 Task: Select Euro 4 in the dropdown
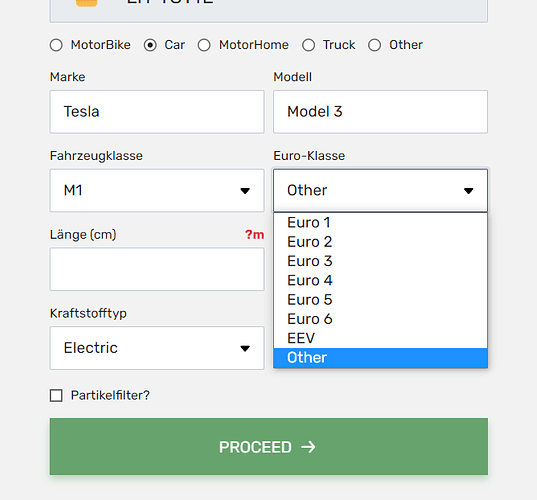(380, 280)
